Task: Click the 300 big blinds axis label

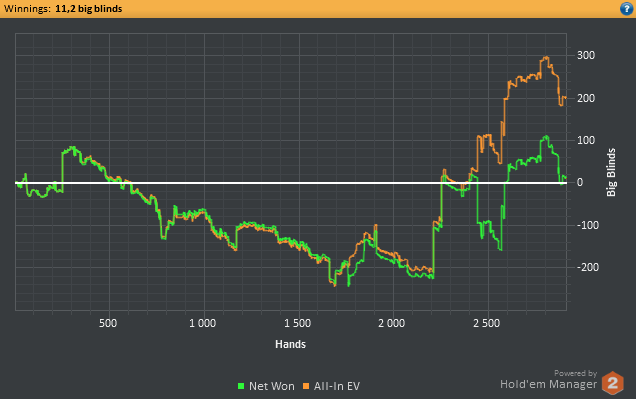Action: click(x=586, y=55)
